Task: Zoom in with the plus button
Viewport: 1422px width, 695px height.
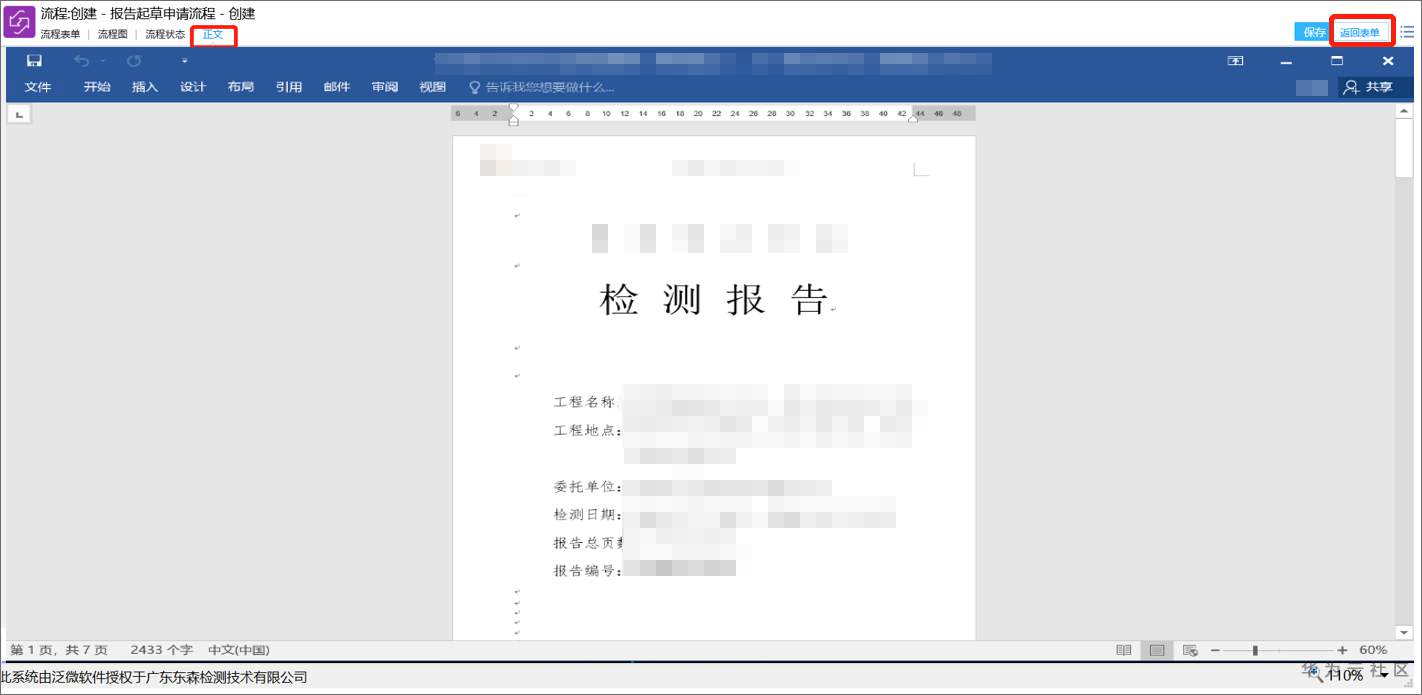Action: click(x=1342, y=650)
